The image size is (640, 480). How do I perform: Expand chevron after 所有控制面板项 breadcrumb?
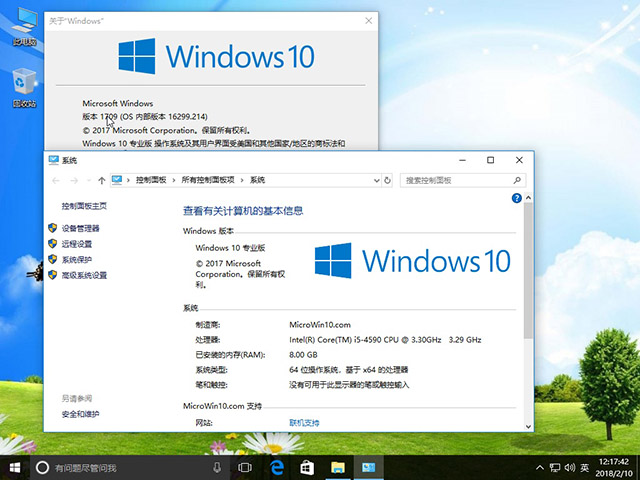(x=242, y=180)
